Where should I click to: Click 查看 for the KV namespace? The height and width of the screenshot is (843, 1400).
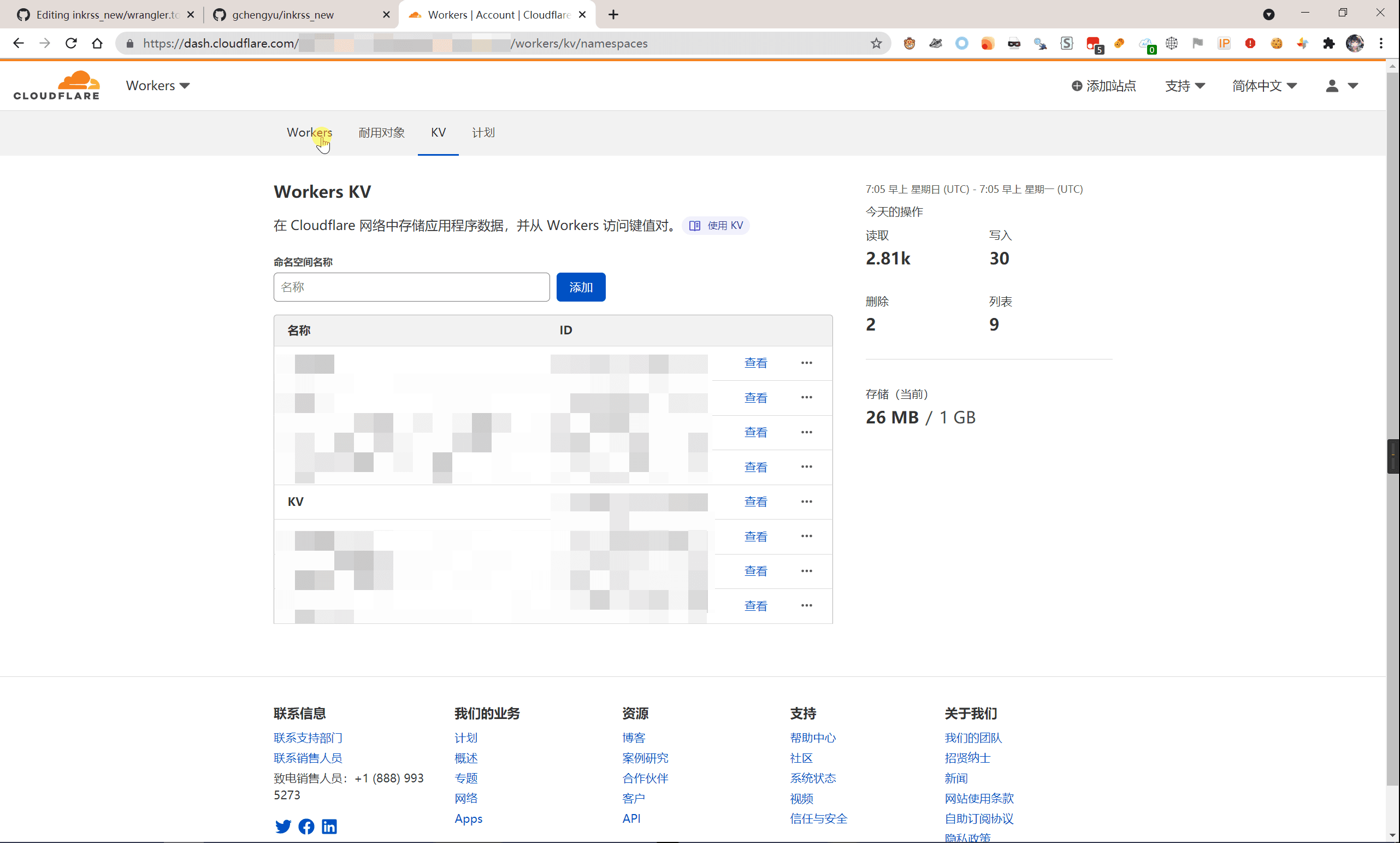755,502
